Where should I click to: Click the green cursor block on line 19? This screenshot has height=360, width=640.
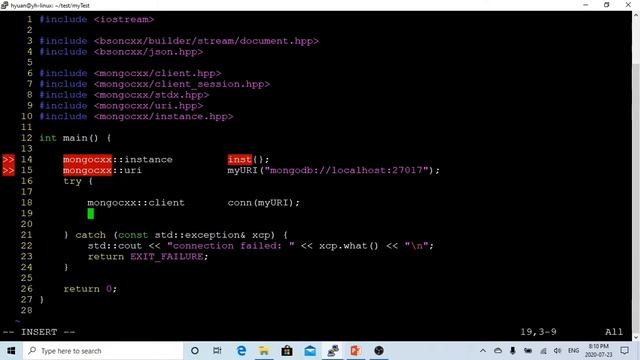(x=91, y=213)
